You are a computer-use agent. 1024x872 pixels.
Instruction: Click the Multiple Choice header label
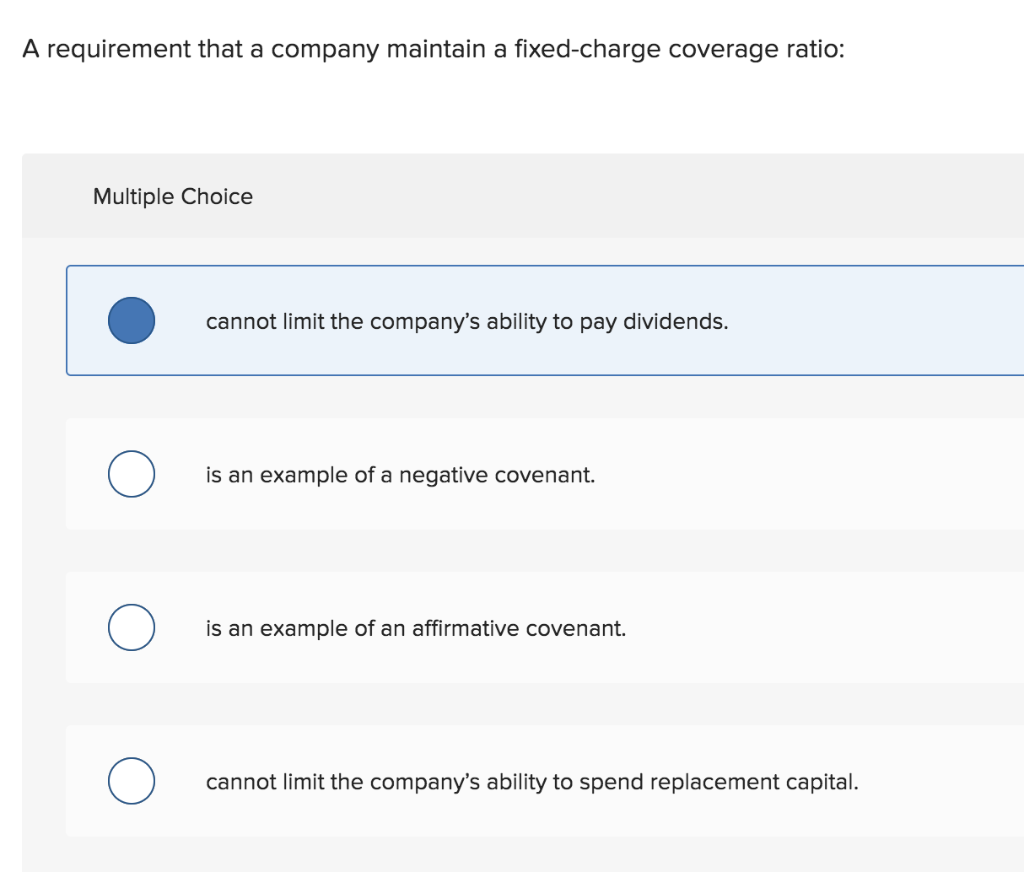tap(172, 196)
